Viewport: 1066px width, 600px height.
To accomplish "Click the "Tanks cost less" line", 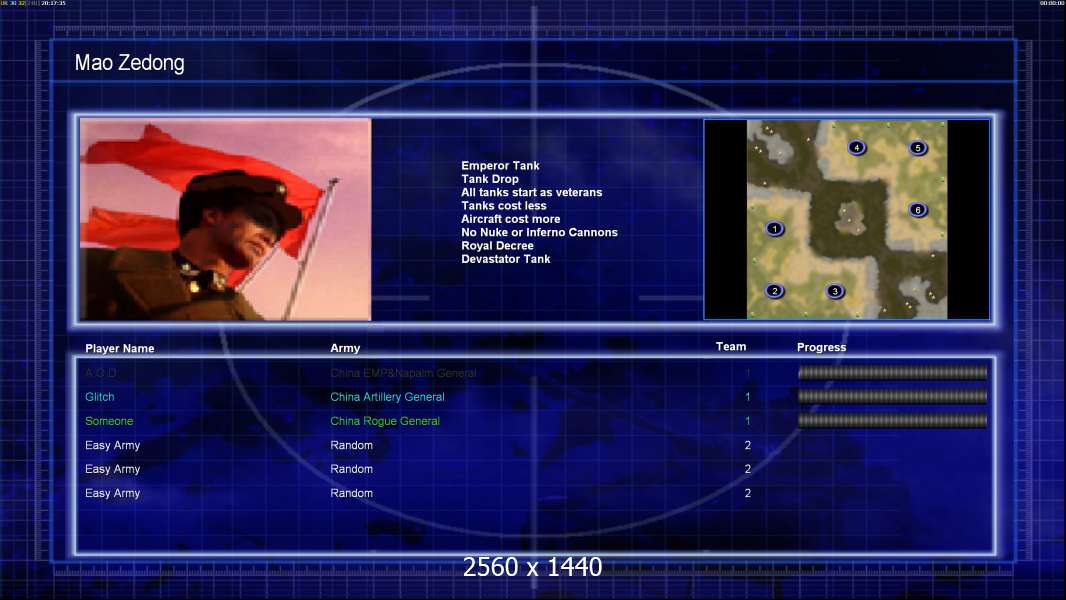I will pos(504,206).
